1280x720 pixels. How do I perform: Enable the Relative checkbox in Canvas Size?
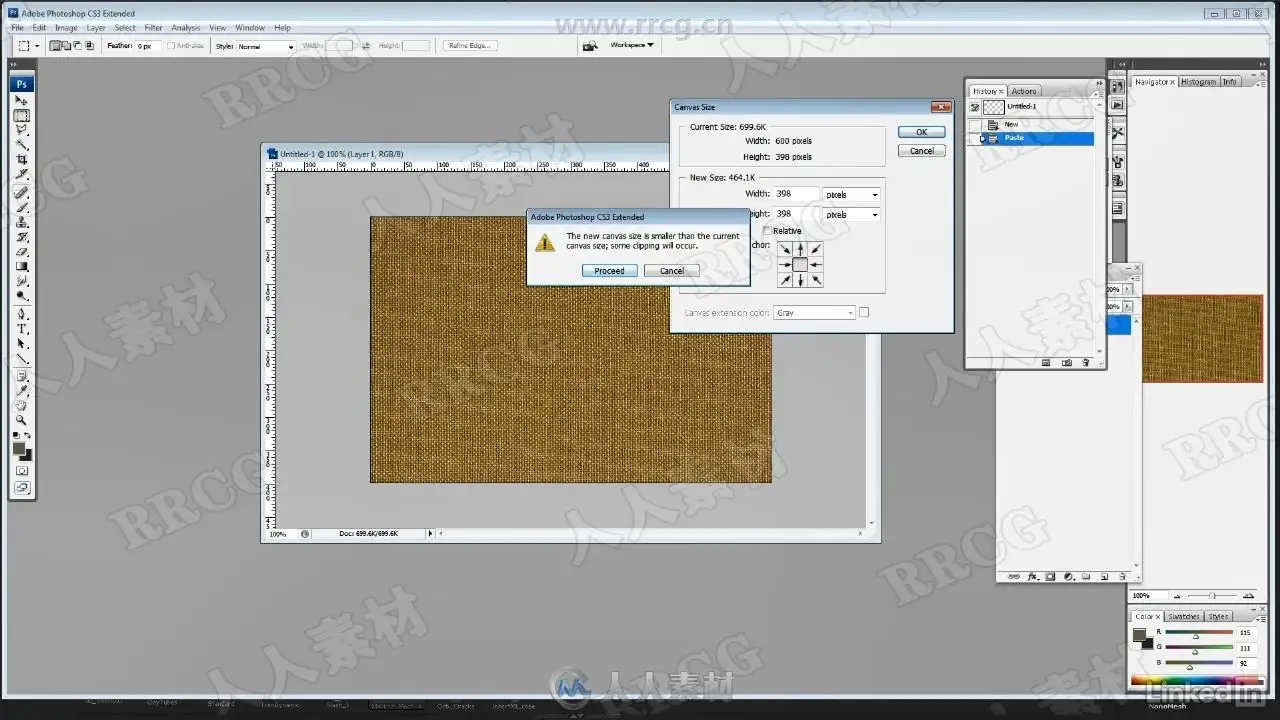pos(767,231)
